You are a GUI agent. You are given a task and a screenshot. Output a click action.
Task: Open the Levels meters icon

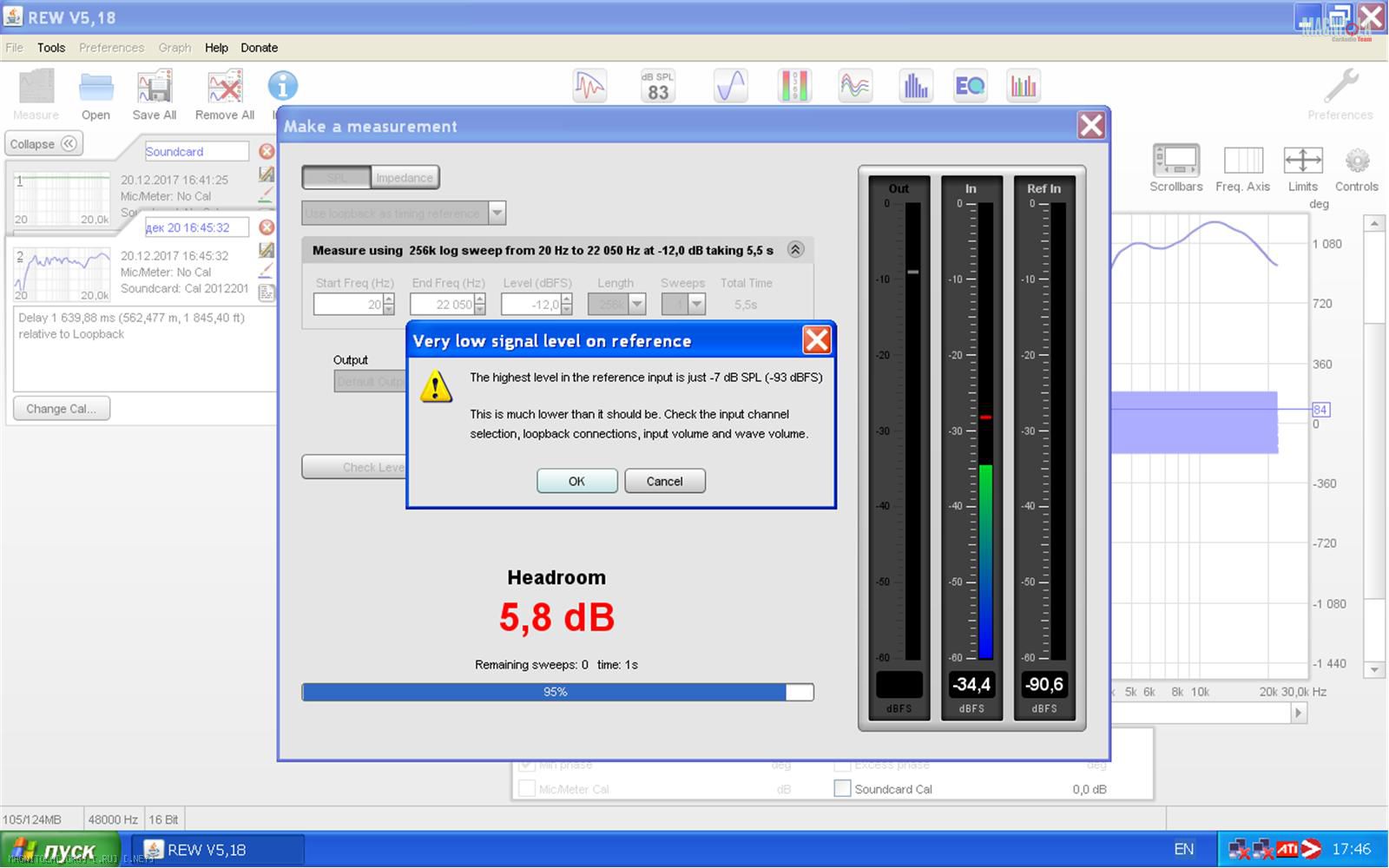794,86
